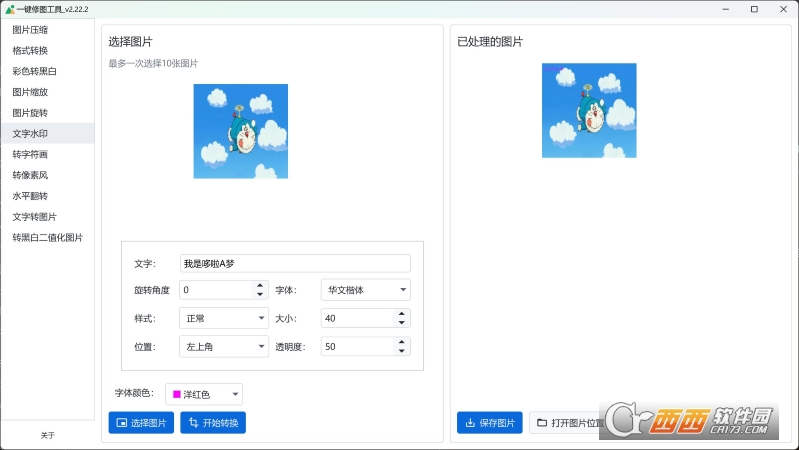Decrease the rotation angle with down arrow
Viewport: 799px width, 450px height.
[260, 295]
